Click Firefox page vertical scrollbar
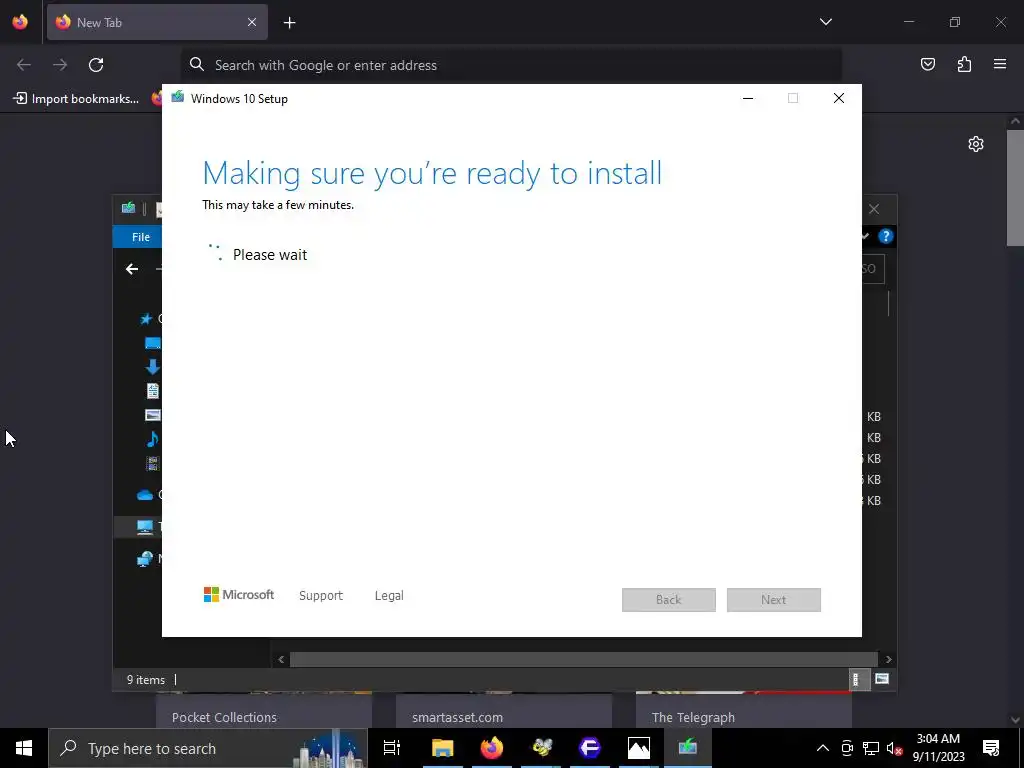 (1015, 188)
